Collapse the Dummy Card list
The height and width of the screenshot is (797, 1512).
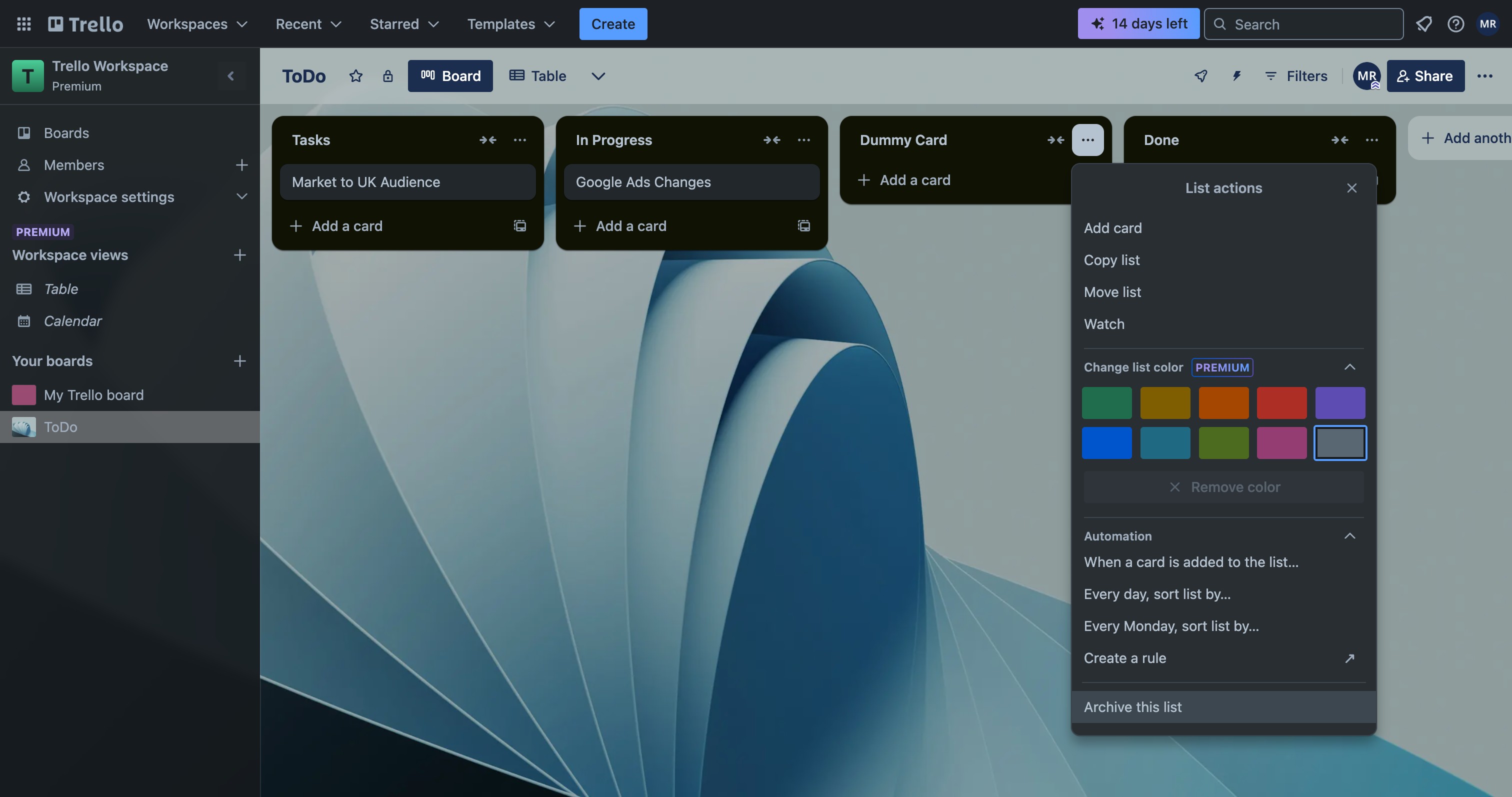[1055, 139]
